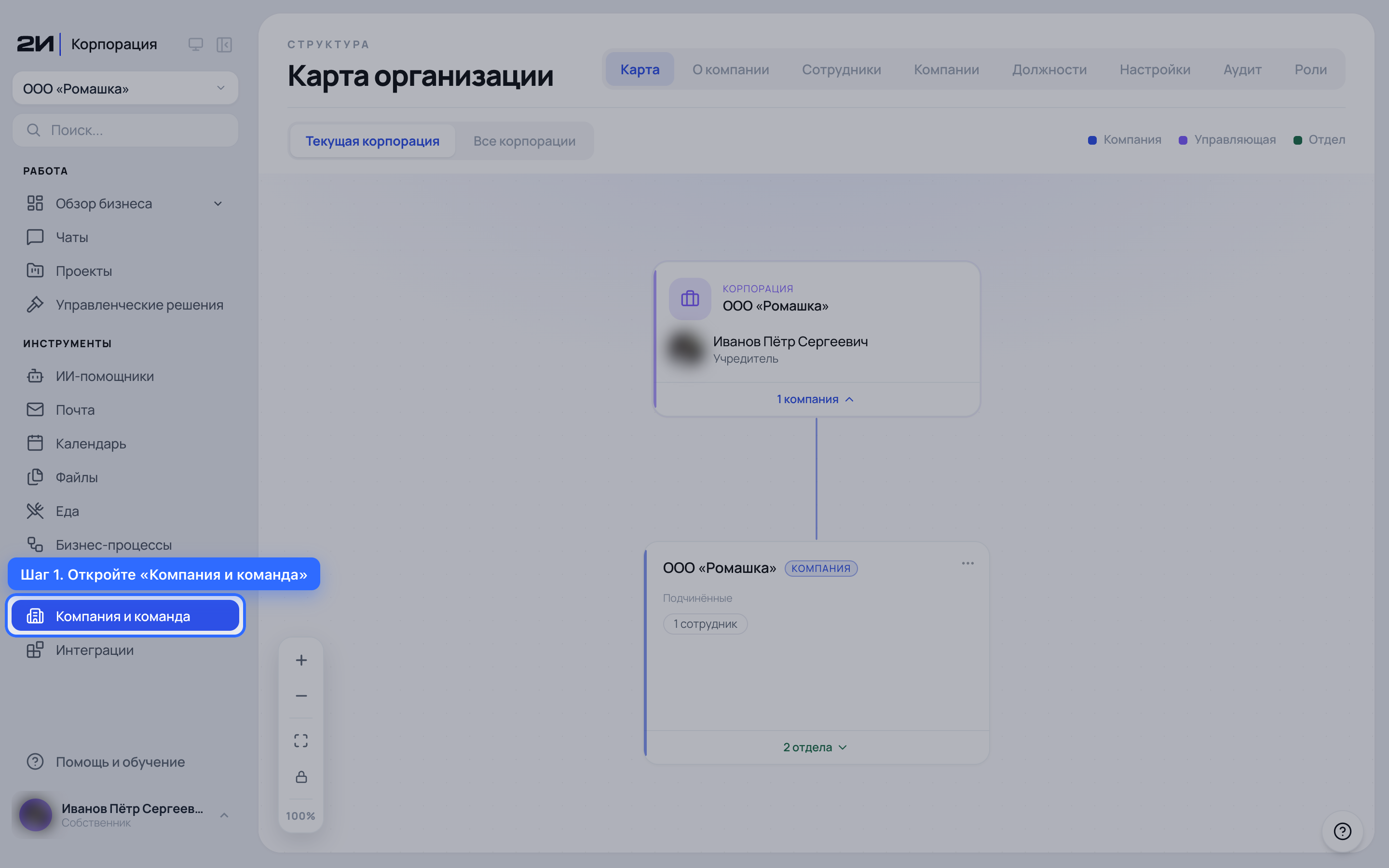The image size is (1389, 868).
Task: Click the Отдел legend color dot
Action: click(1297, 140)
